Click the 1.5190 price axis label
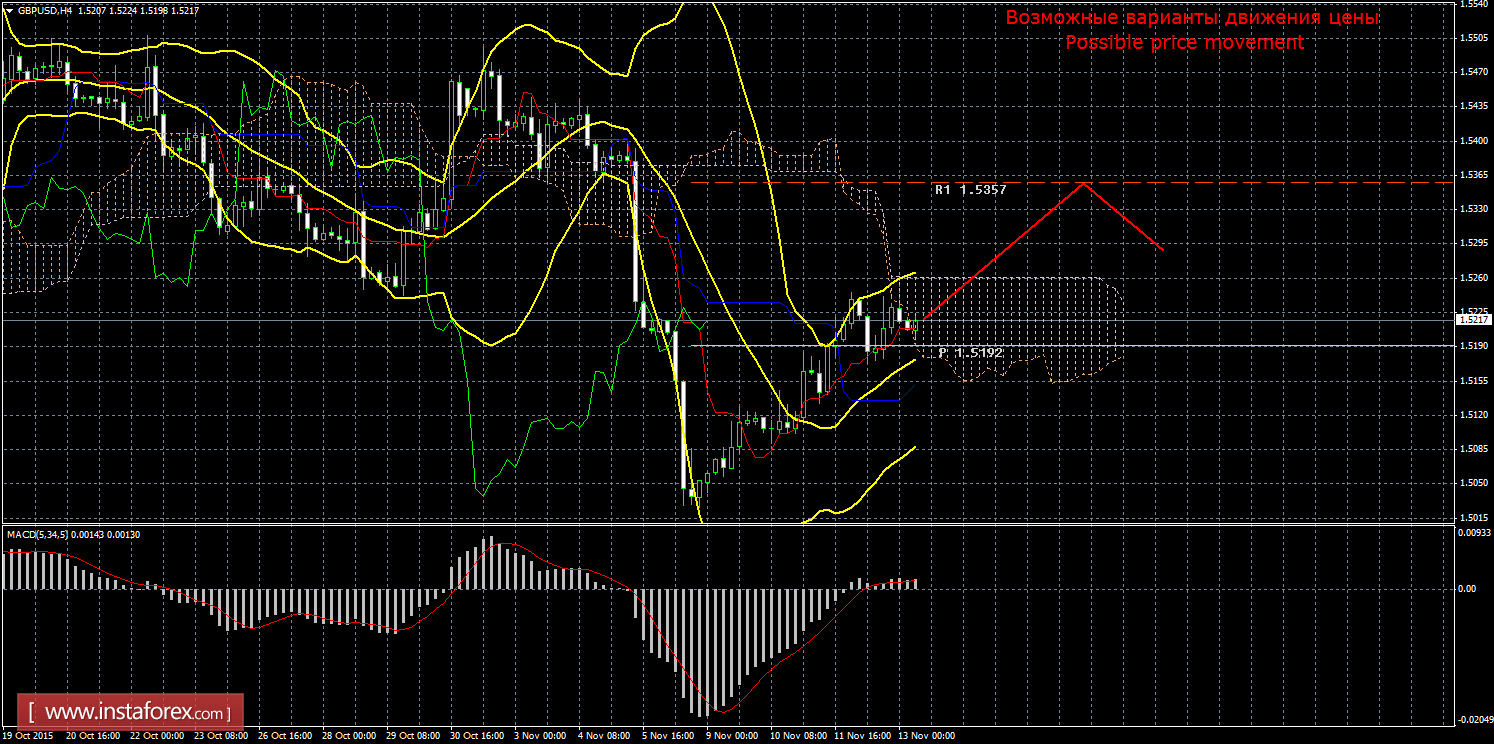Screen dimensions: 1494x744 click(1472, 346)
